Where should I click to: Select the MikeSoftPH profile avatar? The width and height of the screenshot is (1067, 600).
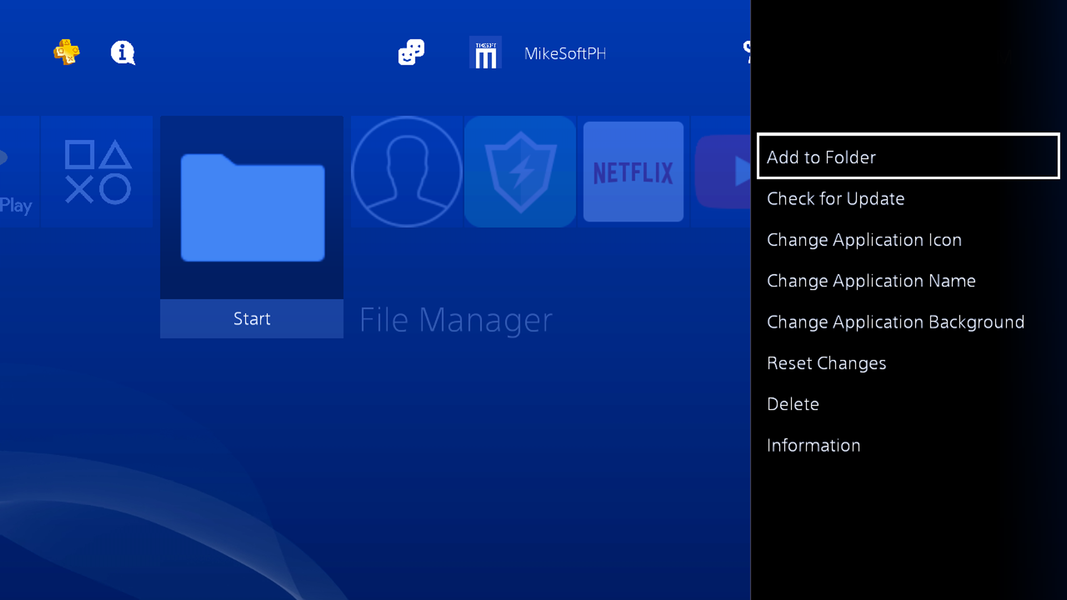tap(486, 53)
